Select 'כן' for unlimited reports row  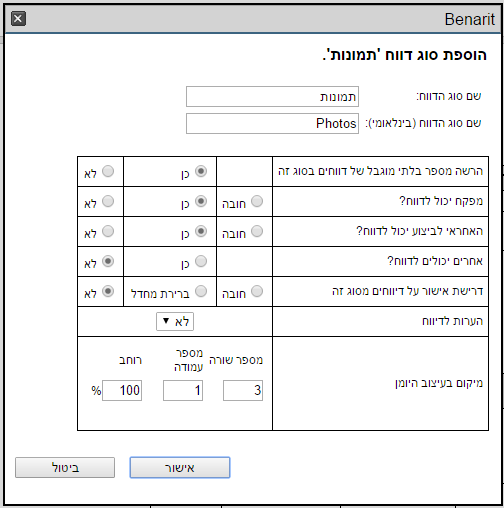click(201, 171)
